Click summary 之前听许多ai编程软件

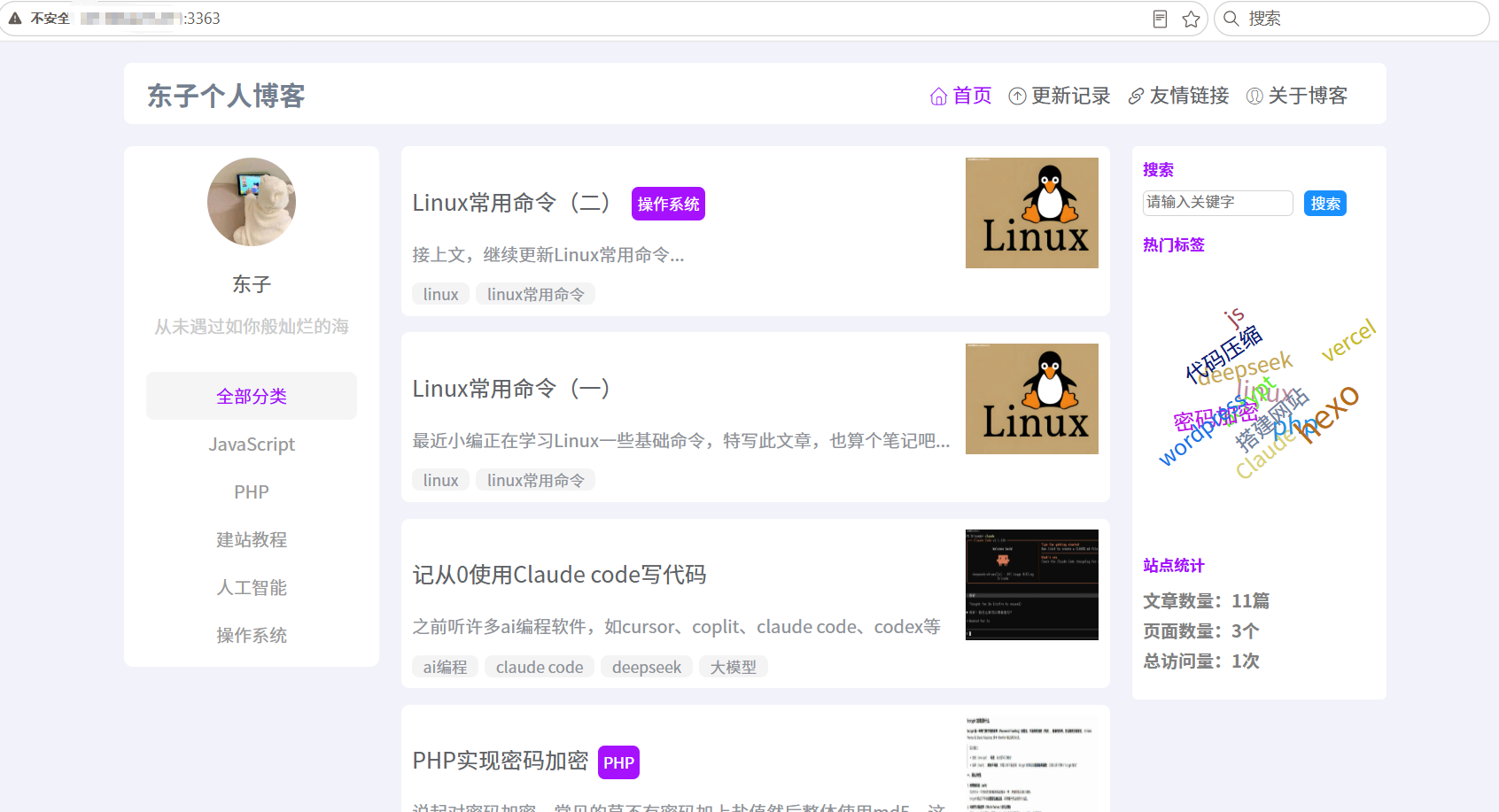(676, 627)
